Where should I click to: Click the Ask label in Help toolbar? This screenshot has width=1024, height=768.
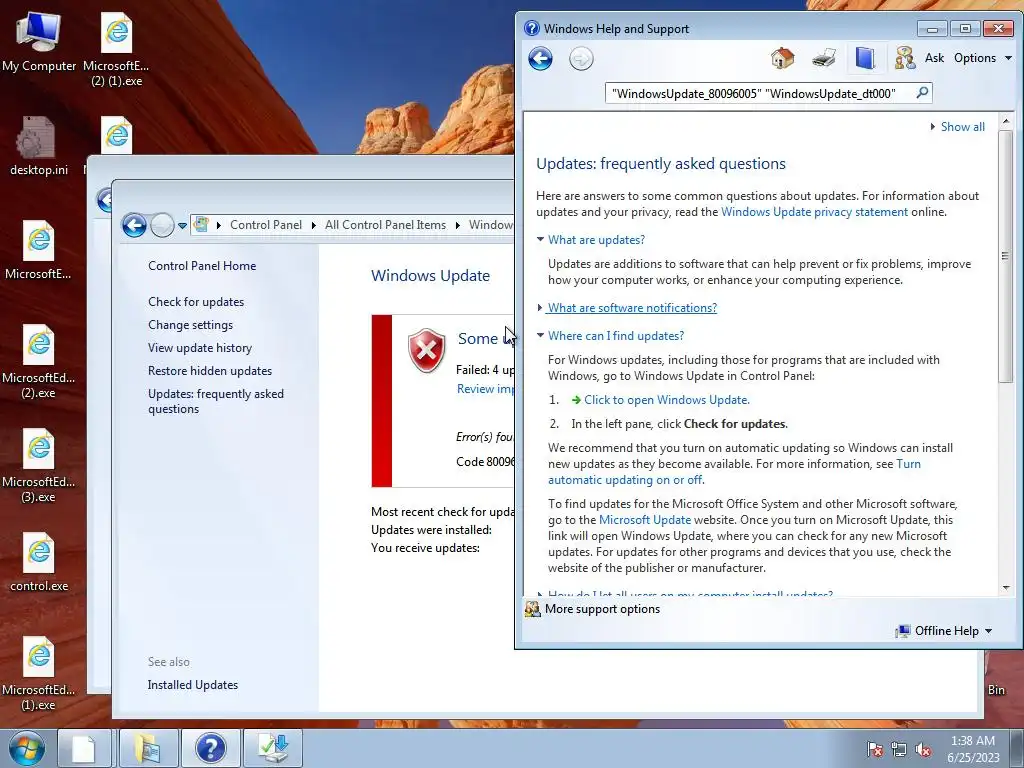[x=934, y=58]
